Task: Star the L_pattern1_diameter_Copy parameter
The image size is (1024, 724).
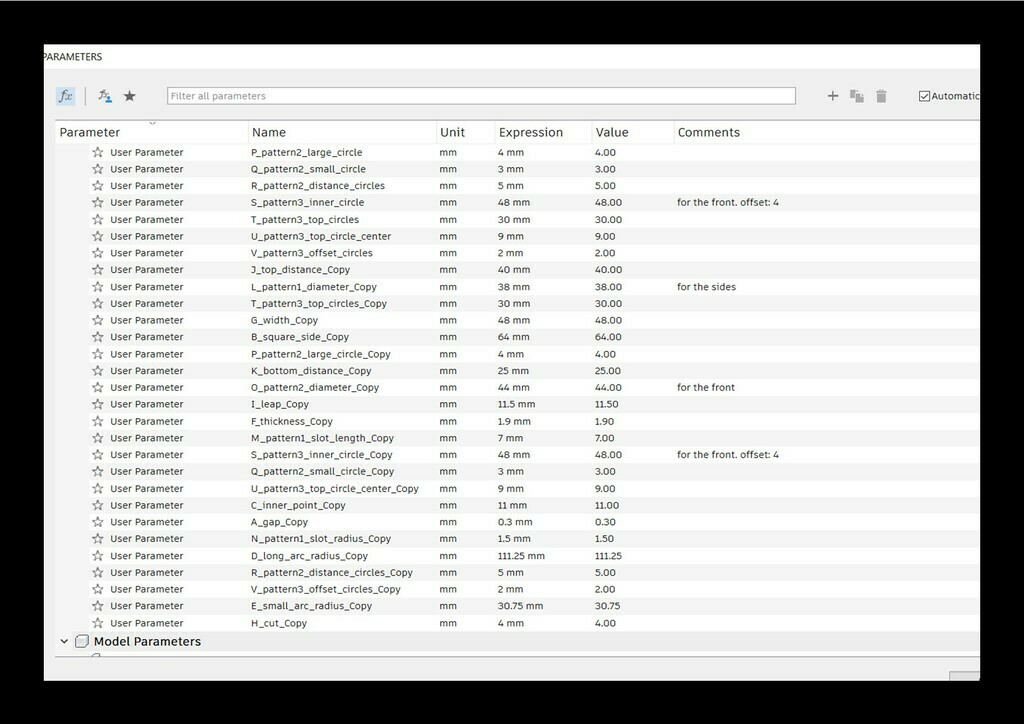Action: click(98, 287)
